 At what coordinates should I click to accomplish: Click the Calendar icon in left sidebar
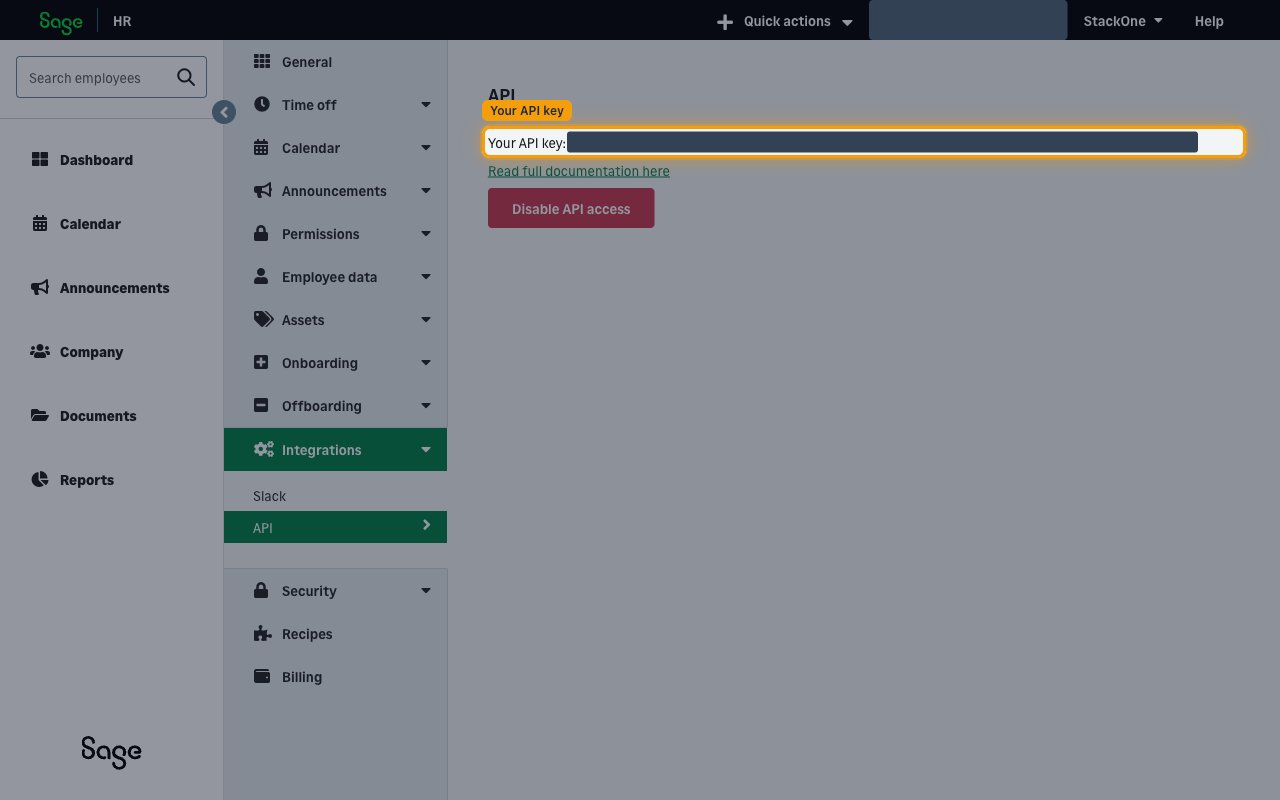40,224
